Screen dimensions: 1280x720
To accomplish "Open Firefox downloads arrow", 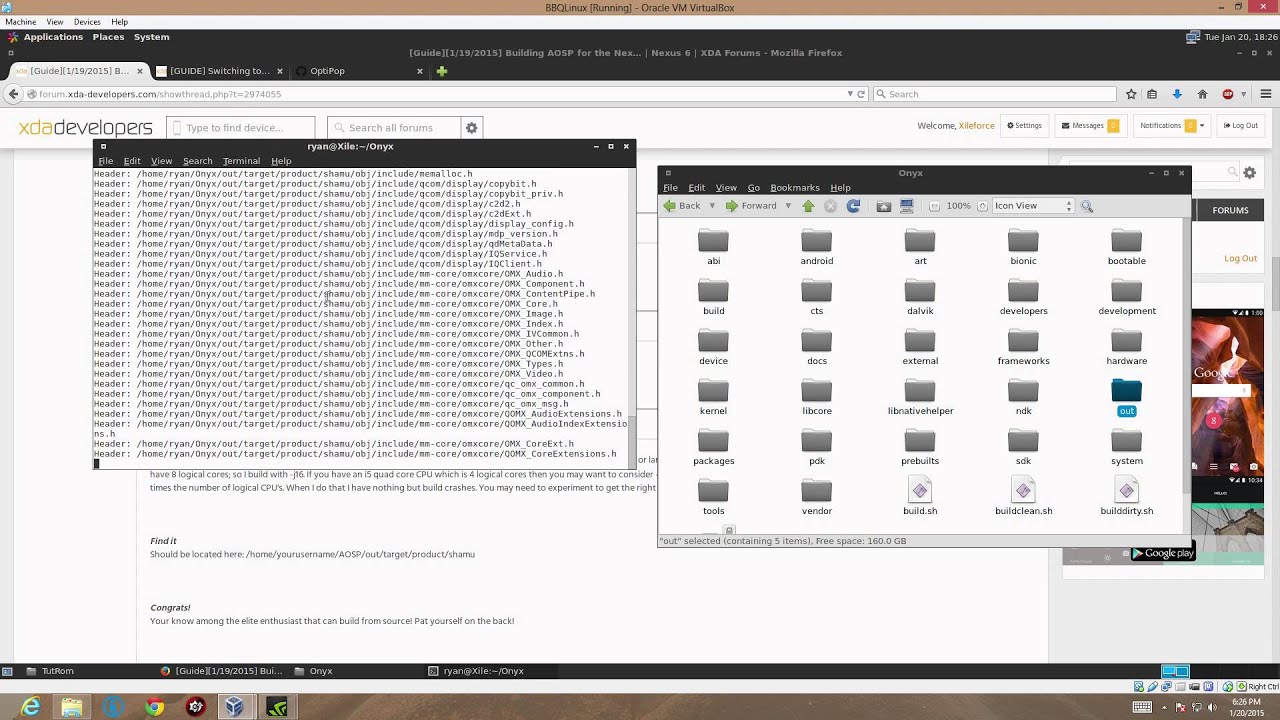I will (x=1177, y=94).
